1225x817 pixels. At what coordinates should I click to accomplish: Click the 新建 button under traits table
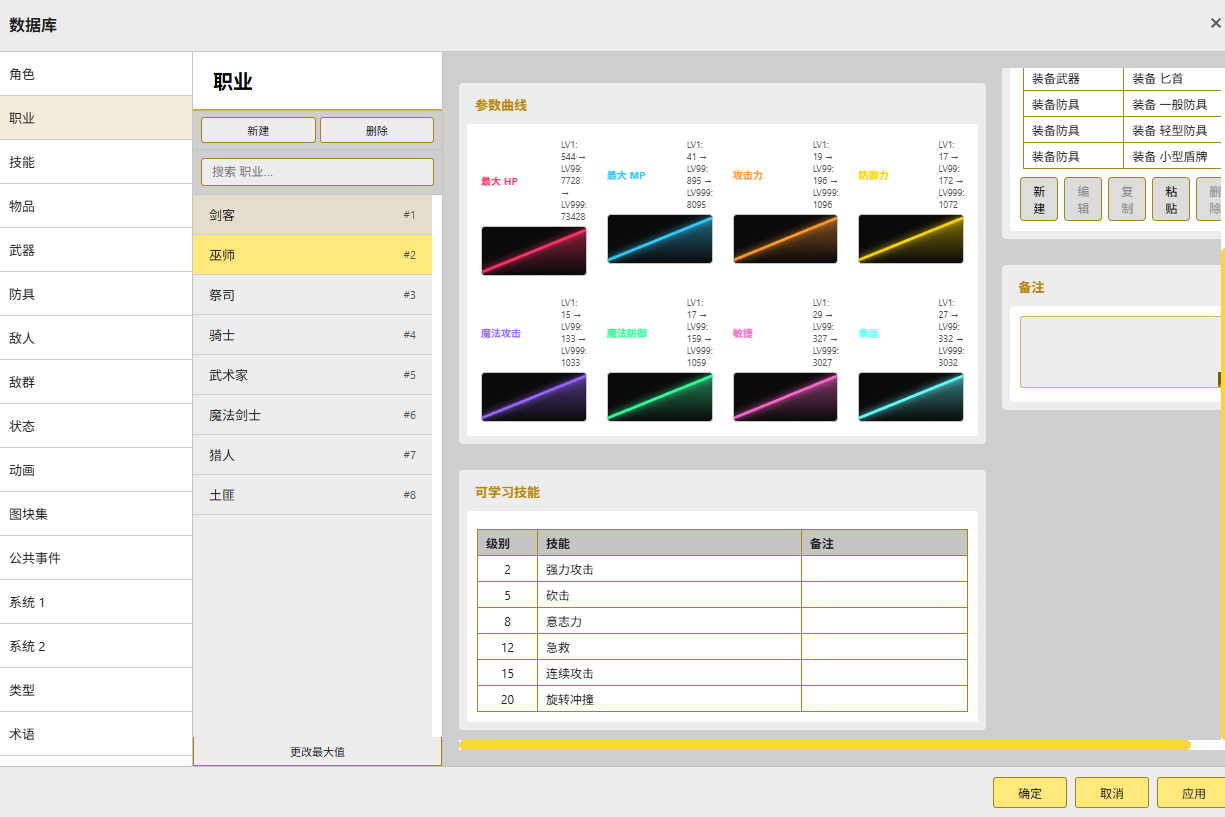[1039, 199]
